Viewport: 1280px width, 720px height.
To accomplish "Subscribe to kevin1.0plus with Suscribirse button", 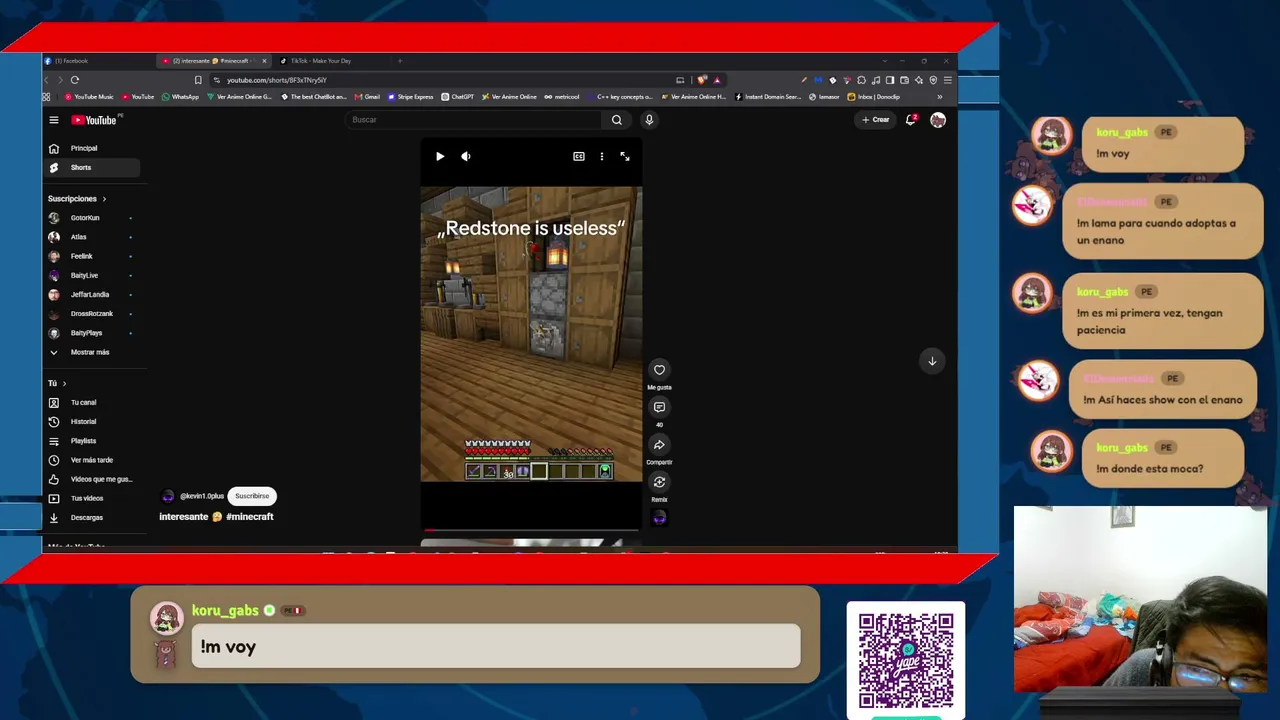I will [252, 496].
